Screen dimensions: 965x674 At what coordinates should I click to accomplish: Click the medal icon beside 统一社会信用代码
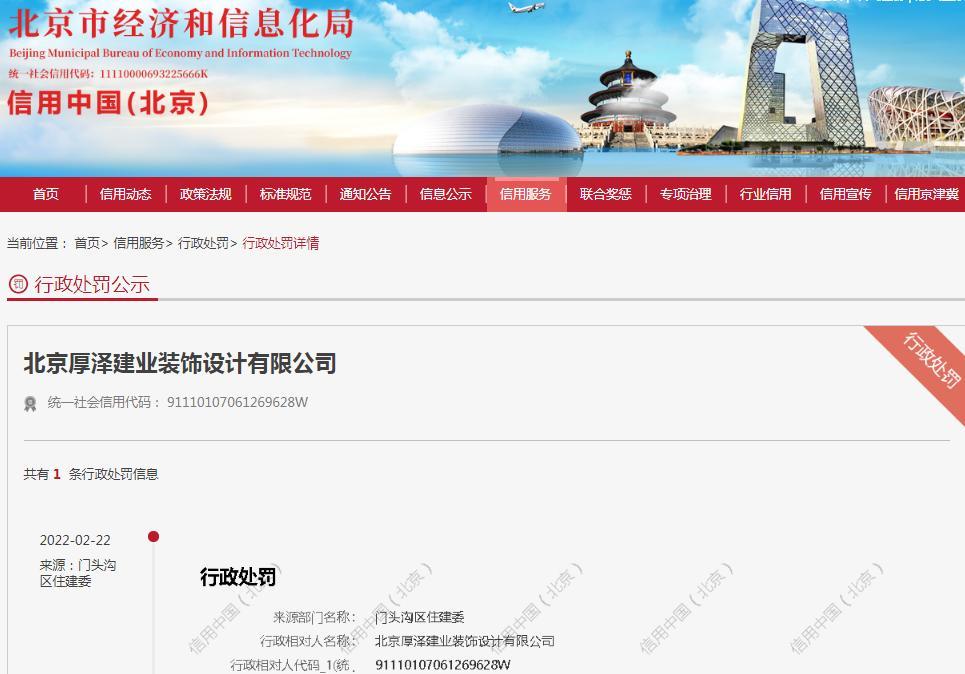click(30, 403)
